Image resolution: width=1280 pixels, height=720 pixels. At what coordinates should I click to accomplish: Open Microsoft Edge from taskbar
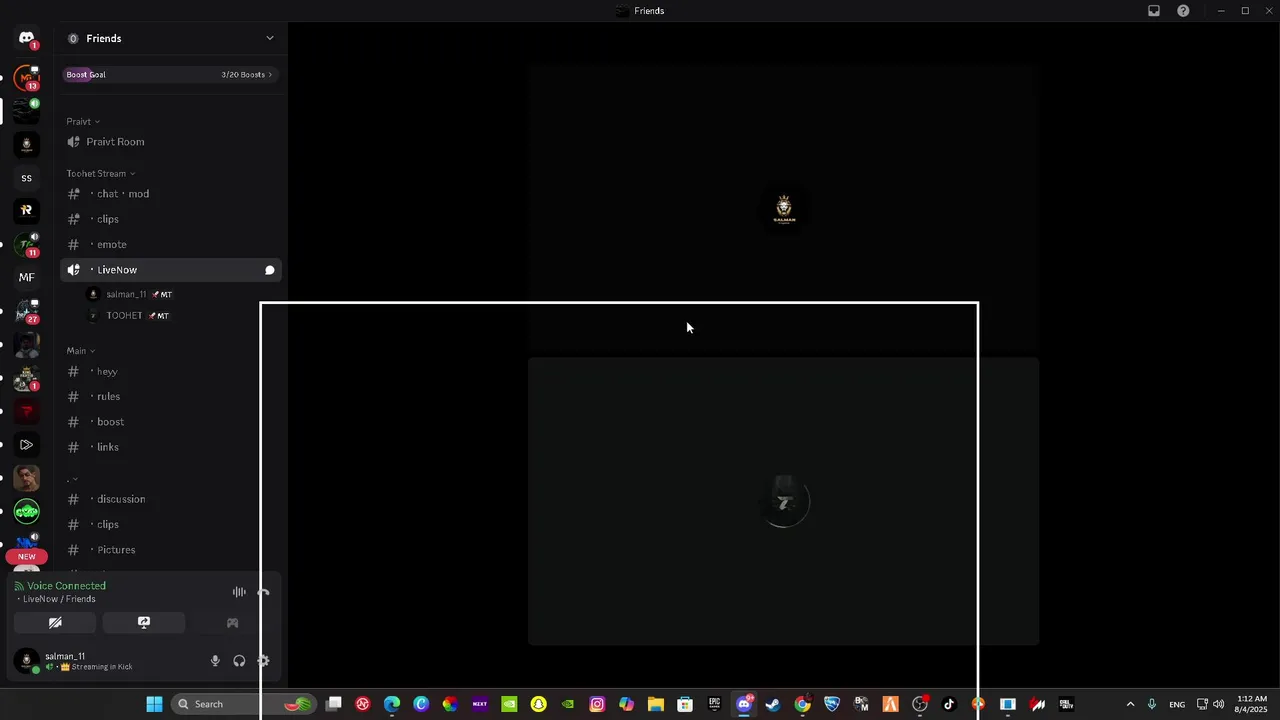tap(392, 704)
